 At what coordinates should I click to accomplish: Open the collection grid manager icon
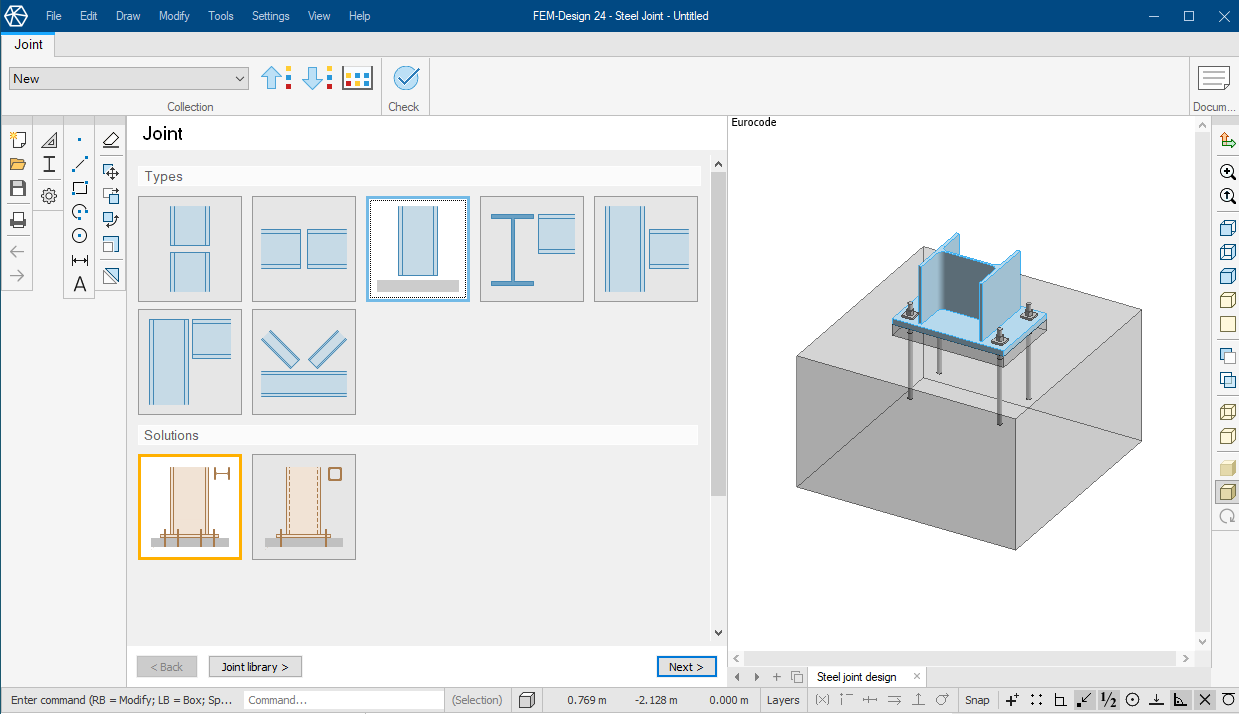coord(357,78)
